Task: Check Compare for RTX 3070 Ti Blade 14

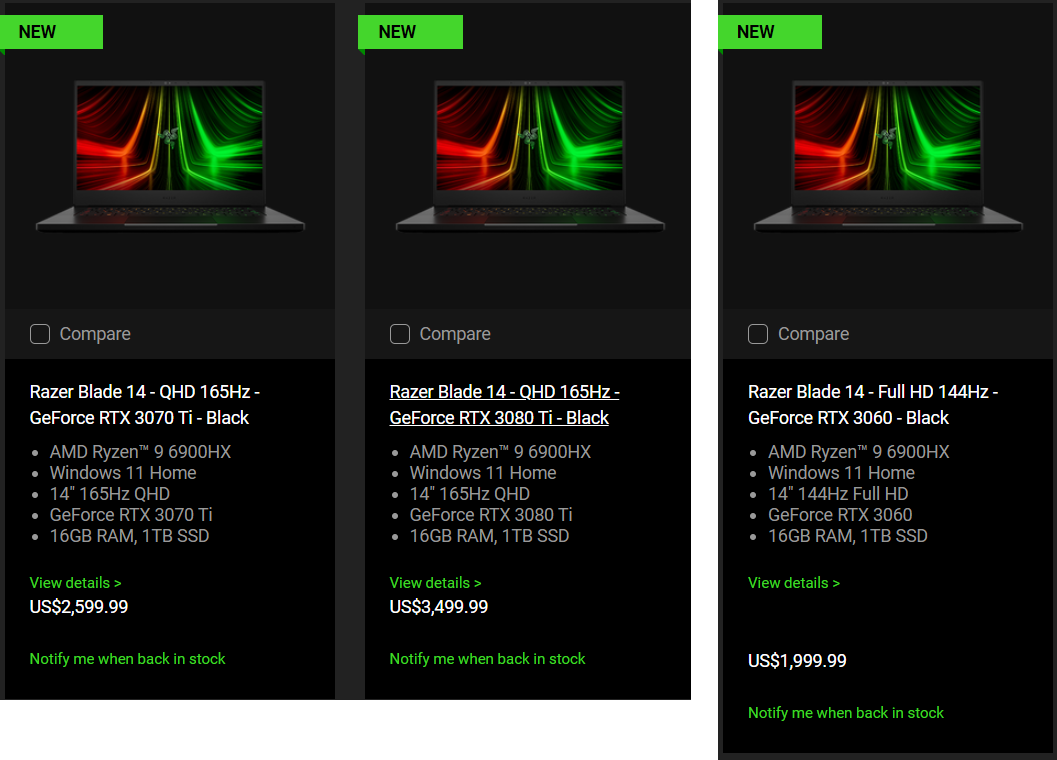Action: tap(40, 334)
